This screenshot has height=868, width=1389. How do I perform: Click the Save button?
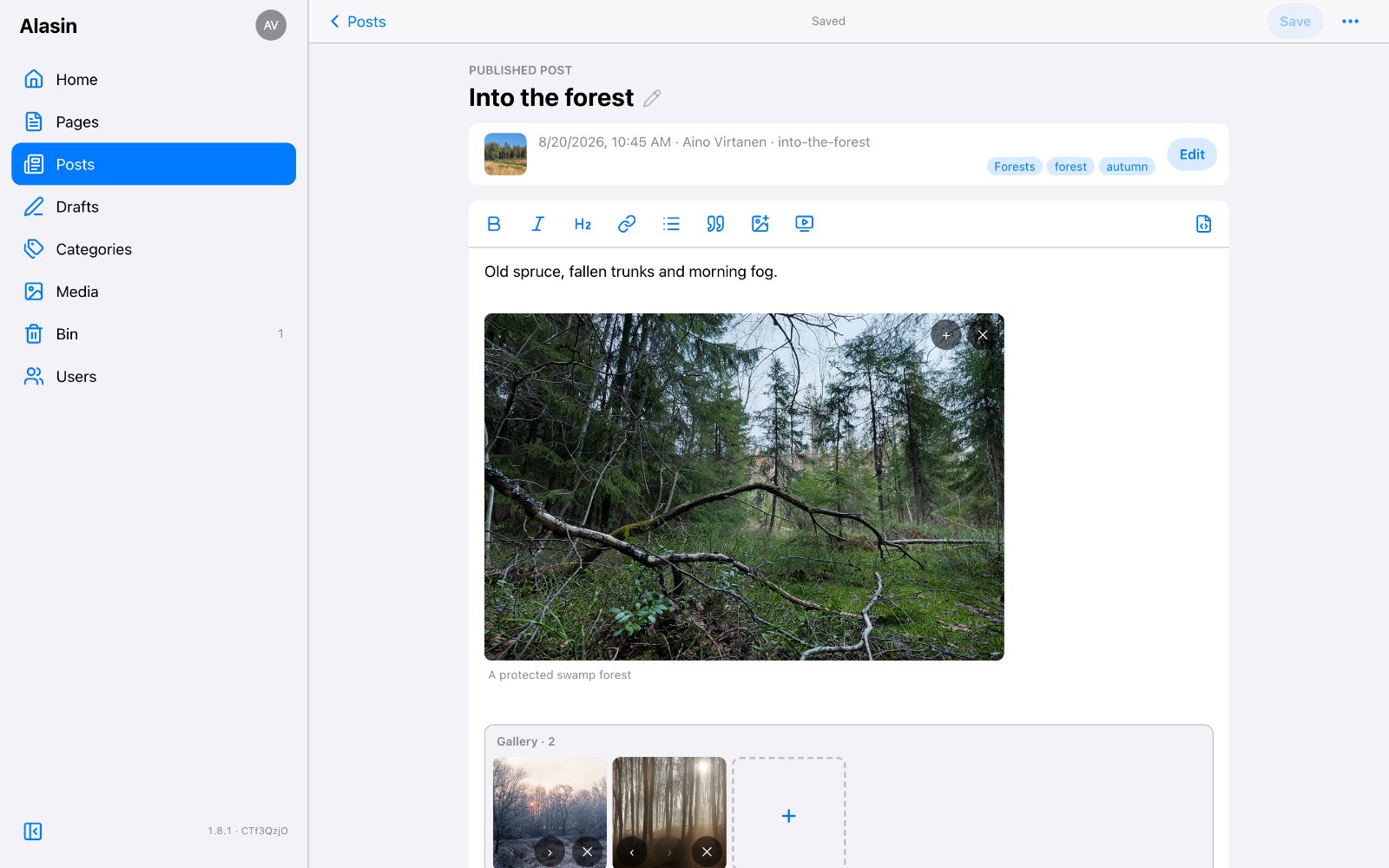tap(1295, 22)
